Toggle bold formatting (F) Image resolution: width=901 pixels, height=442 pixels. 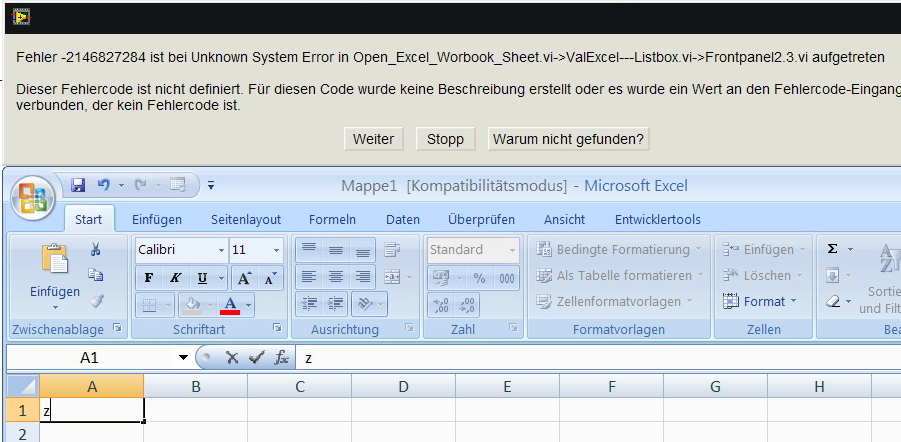149,279
